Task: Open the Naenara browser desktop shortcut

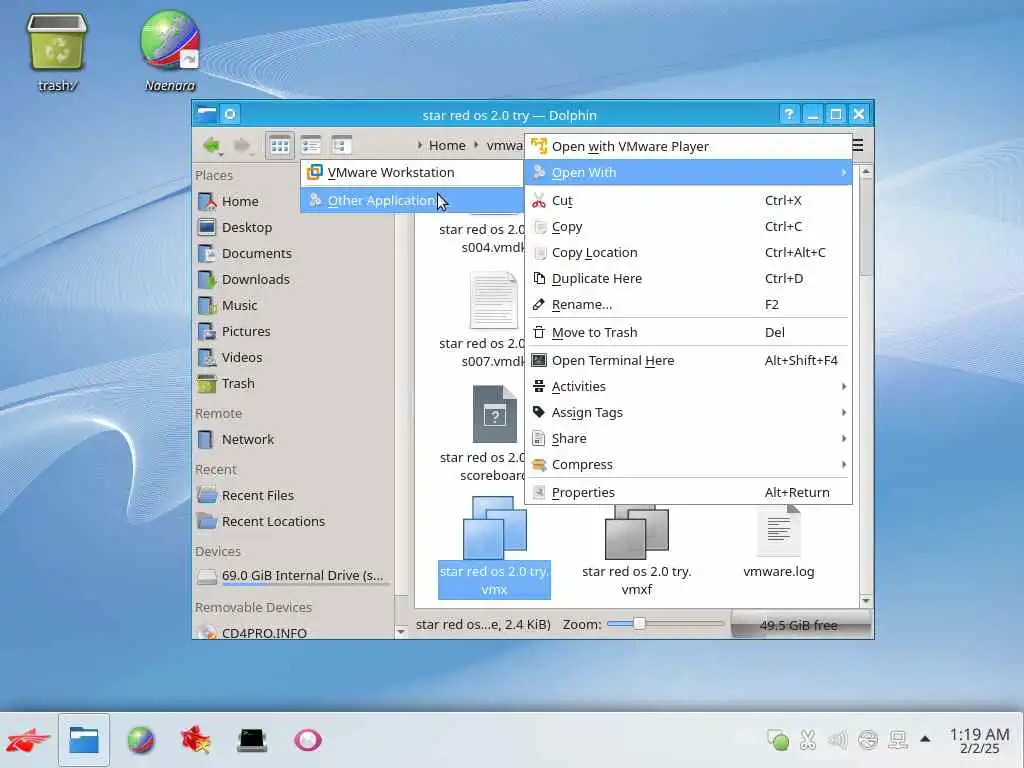Action: [x=170, y=52]
